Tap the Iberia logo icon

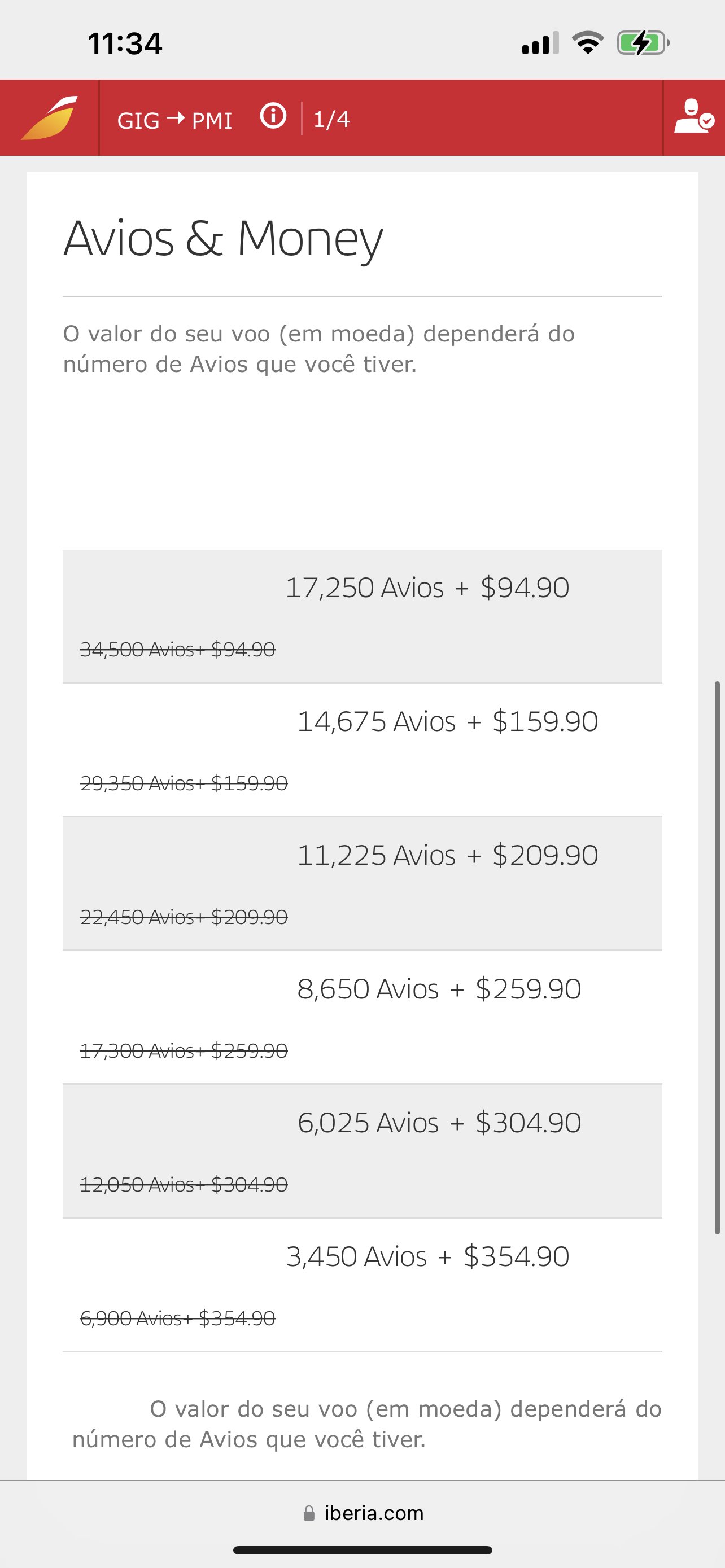(x=49, y=117)
